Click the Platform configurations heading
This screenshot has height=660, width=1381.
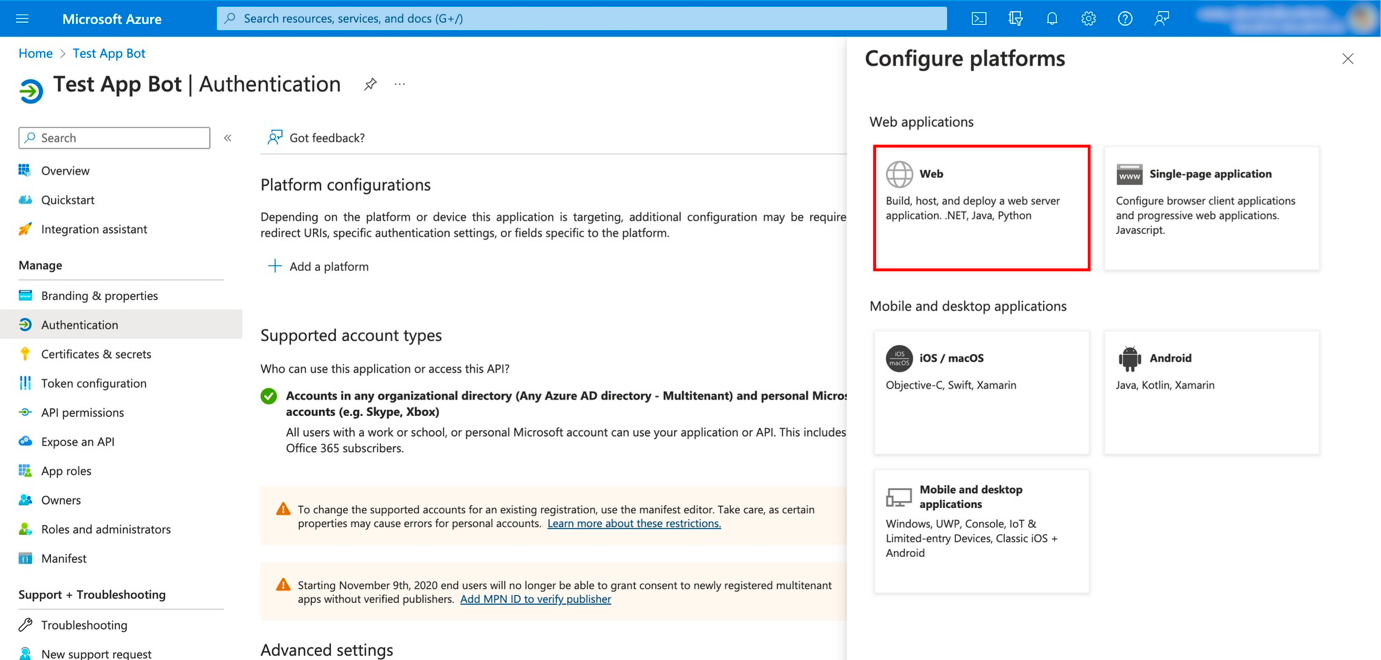(x=345, y=185)
